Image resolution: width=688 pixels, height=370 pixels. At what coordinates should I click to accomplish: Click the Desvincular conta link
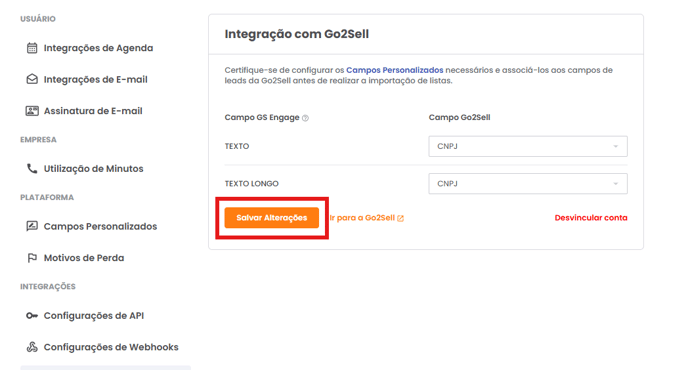click(x=591, y=218)
